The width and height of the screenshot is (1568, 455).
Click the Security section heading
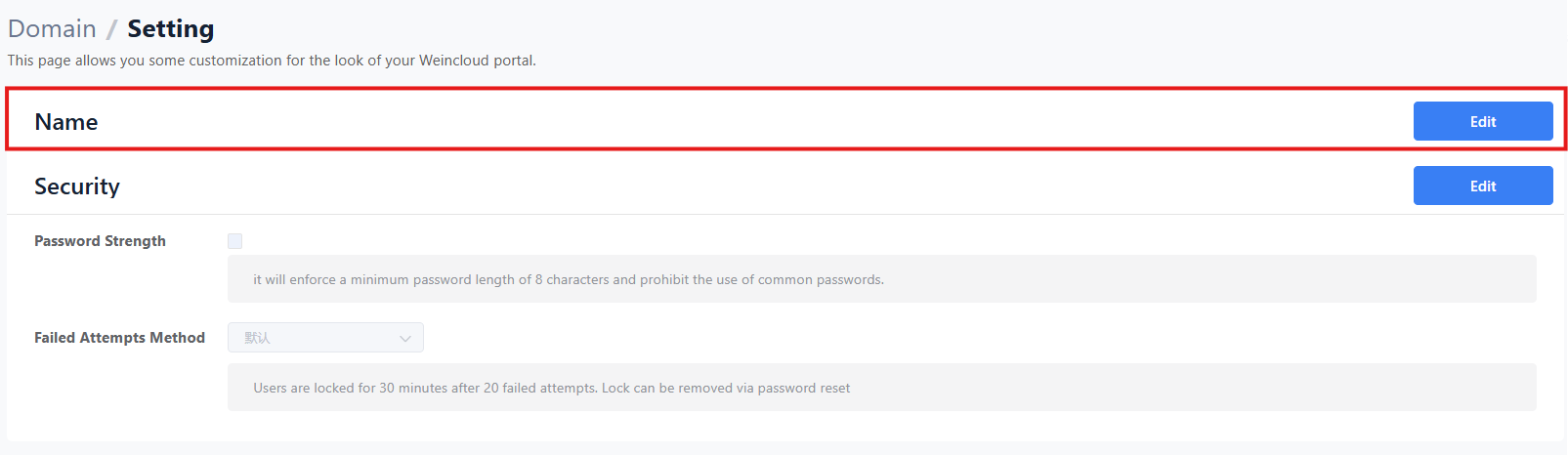77,186
